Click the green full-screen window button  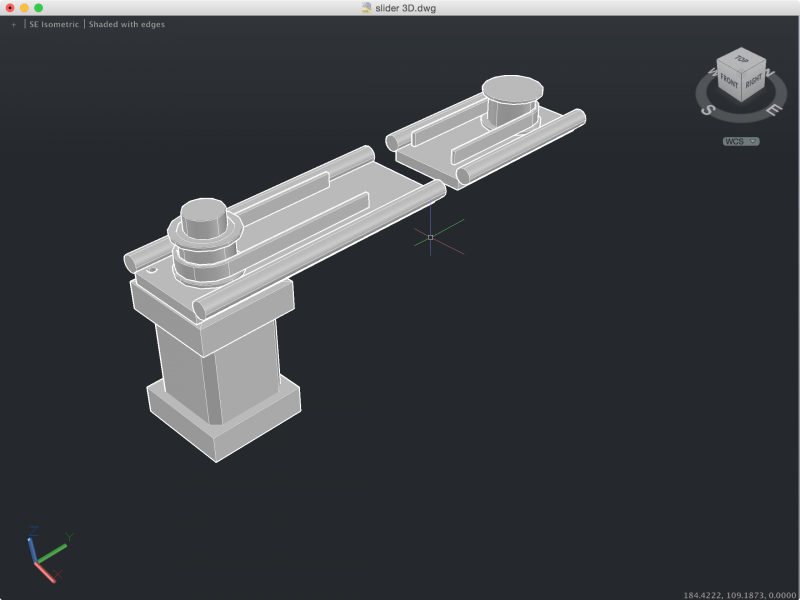39,8
